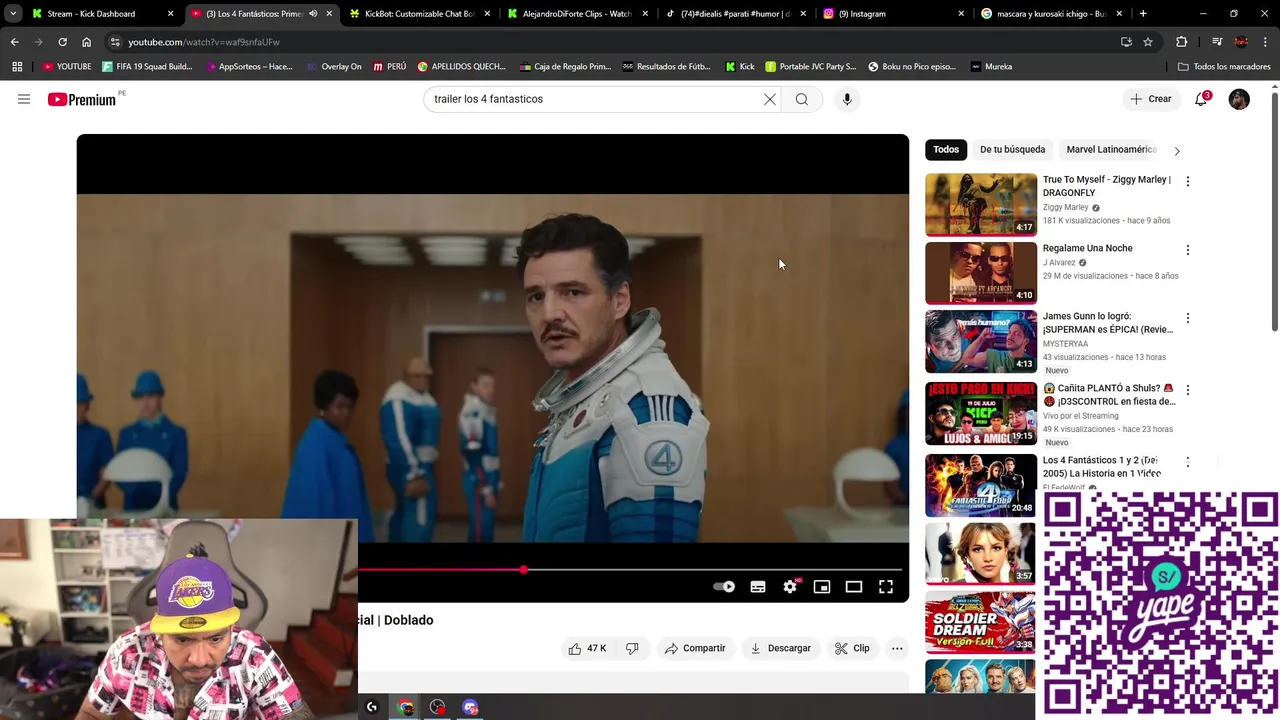Show next filter chips with arrow
Image resolution: width=1280 pixels, height=720 pixels.
[x=1177, y=151]
